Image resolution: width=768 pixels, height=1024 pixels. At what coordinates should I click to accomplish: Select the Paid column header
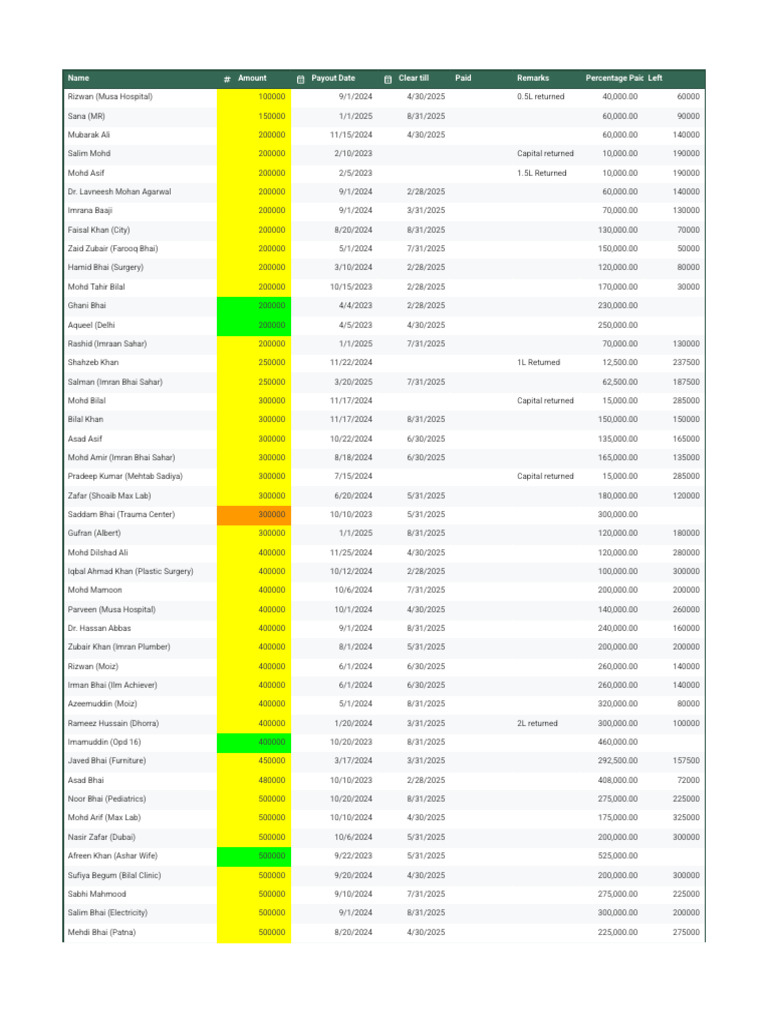(x=463, y=78)
